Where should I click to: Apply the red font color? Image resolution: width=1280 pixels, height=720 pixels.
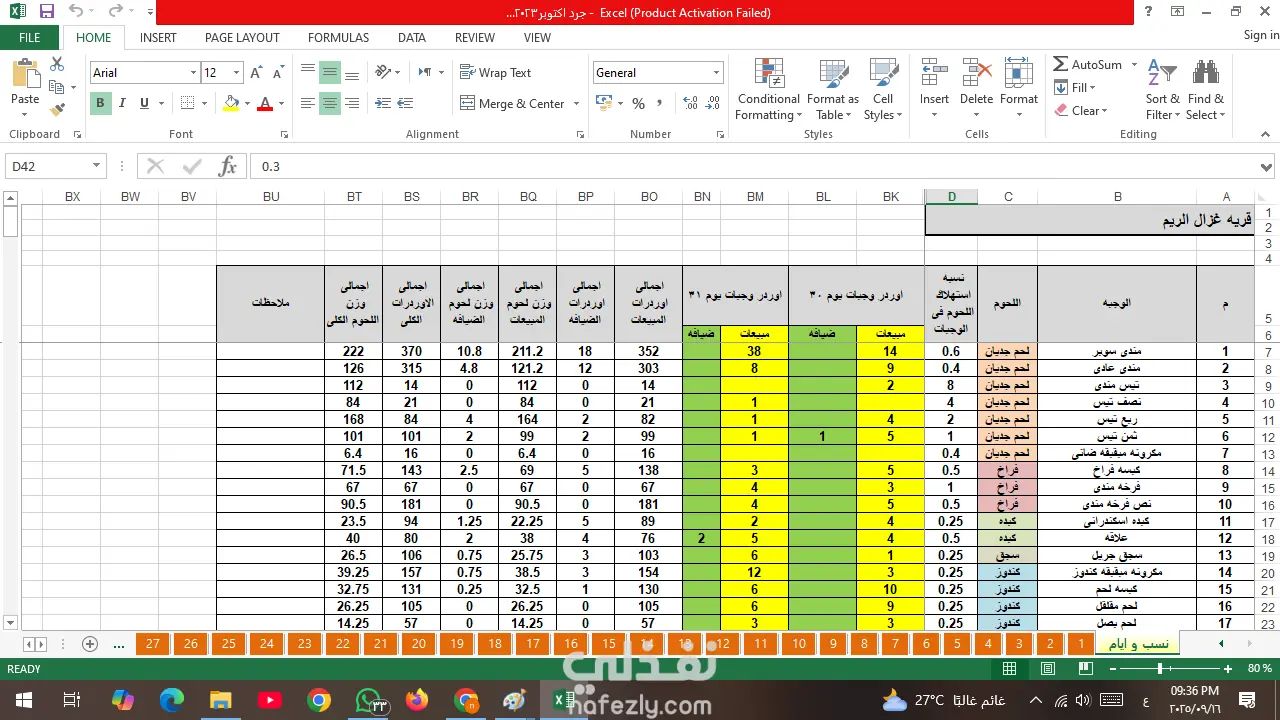[265, 103]
